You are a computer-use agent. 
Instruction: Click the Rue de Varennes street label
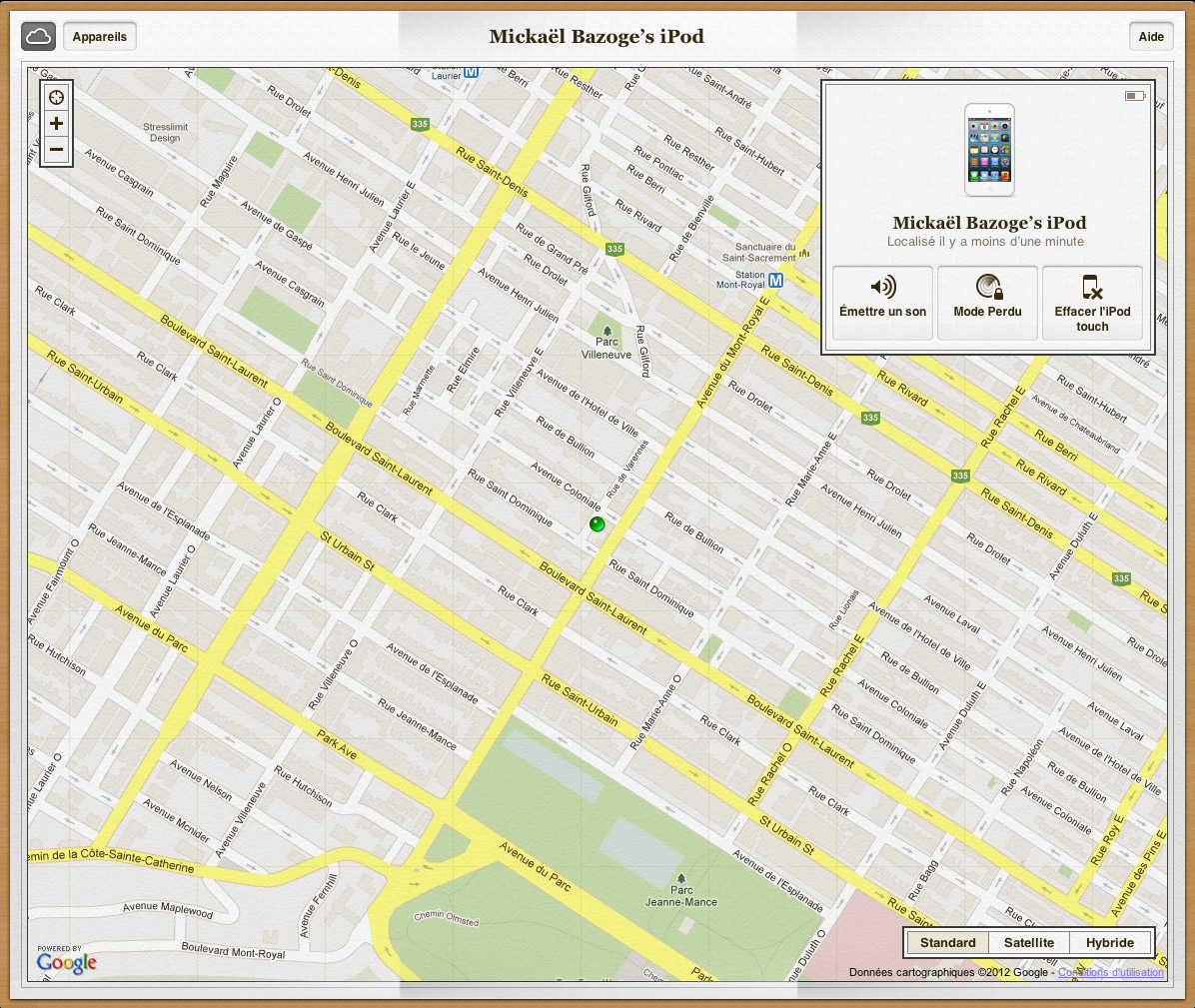[627, 469]
